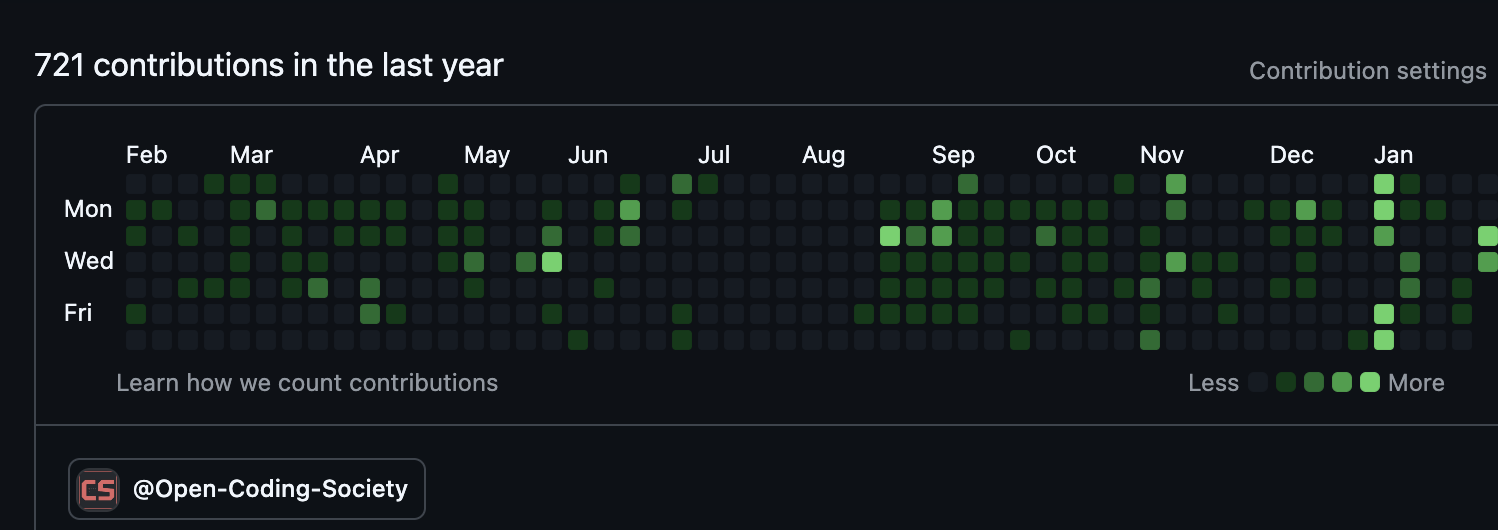The image size is (1498, 530).
Task: Select the brightest Wednesday cell in May
Action: pos(552,262)
